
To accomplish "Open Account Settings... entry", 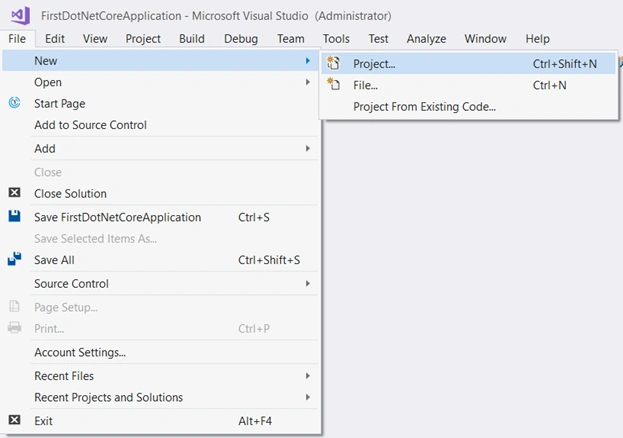I will (x=160, y=352).
